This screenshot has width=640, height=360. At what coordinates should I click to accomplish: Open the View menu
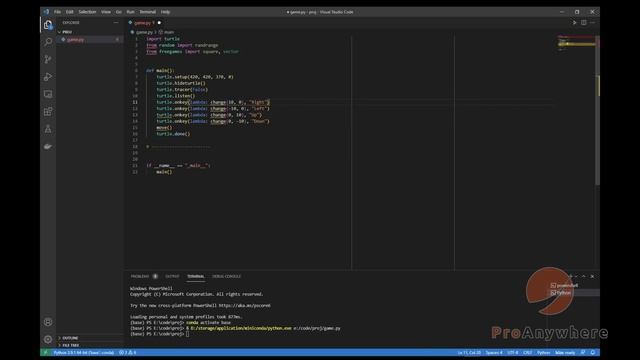coord(106,12)
